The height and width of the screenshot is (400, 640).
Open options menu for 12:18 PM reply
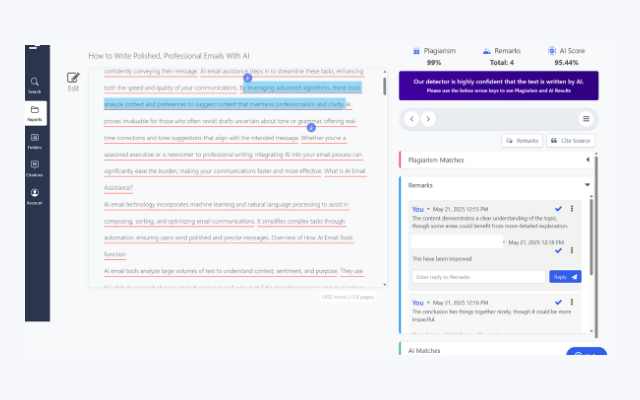(572, 250)
